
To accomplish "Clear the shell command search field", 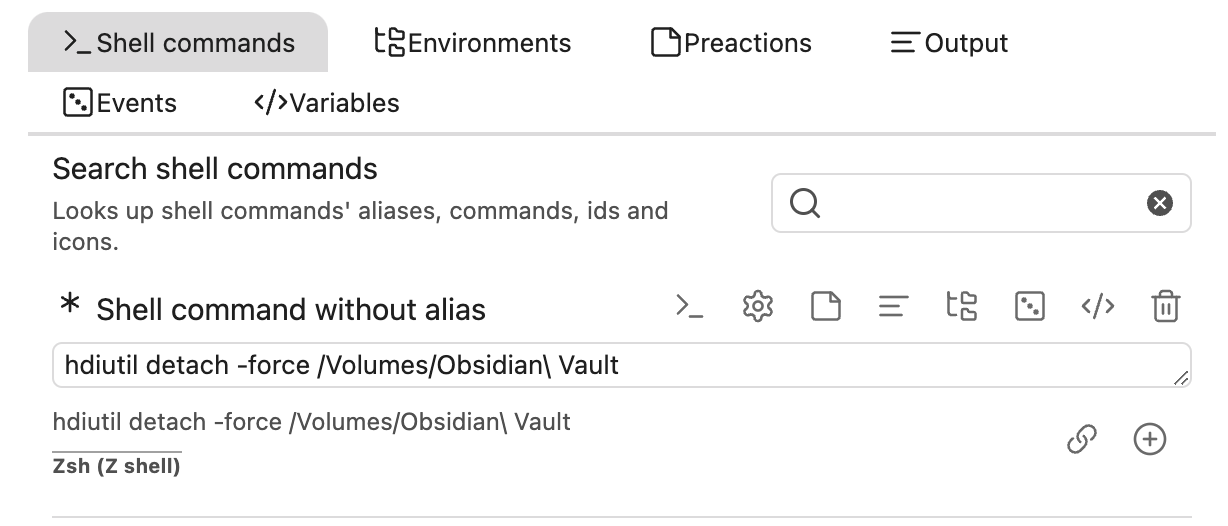I will click(1159, 204).
